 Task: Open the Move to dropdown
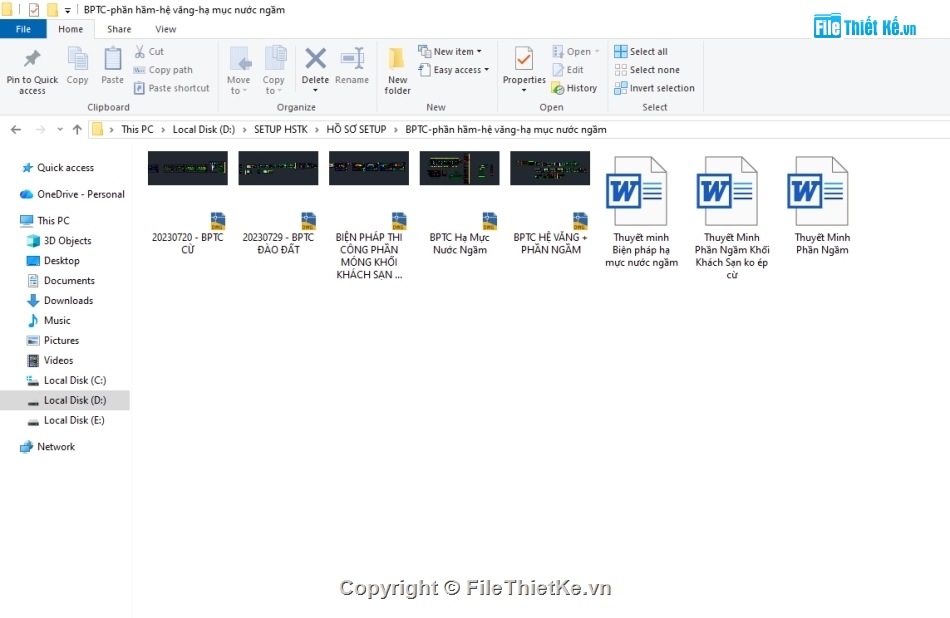point(239,72)
